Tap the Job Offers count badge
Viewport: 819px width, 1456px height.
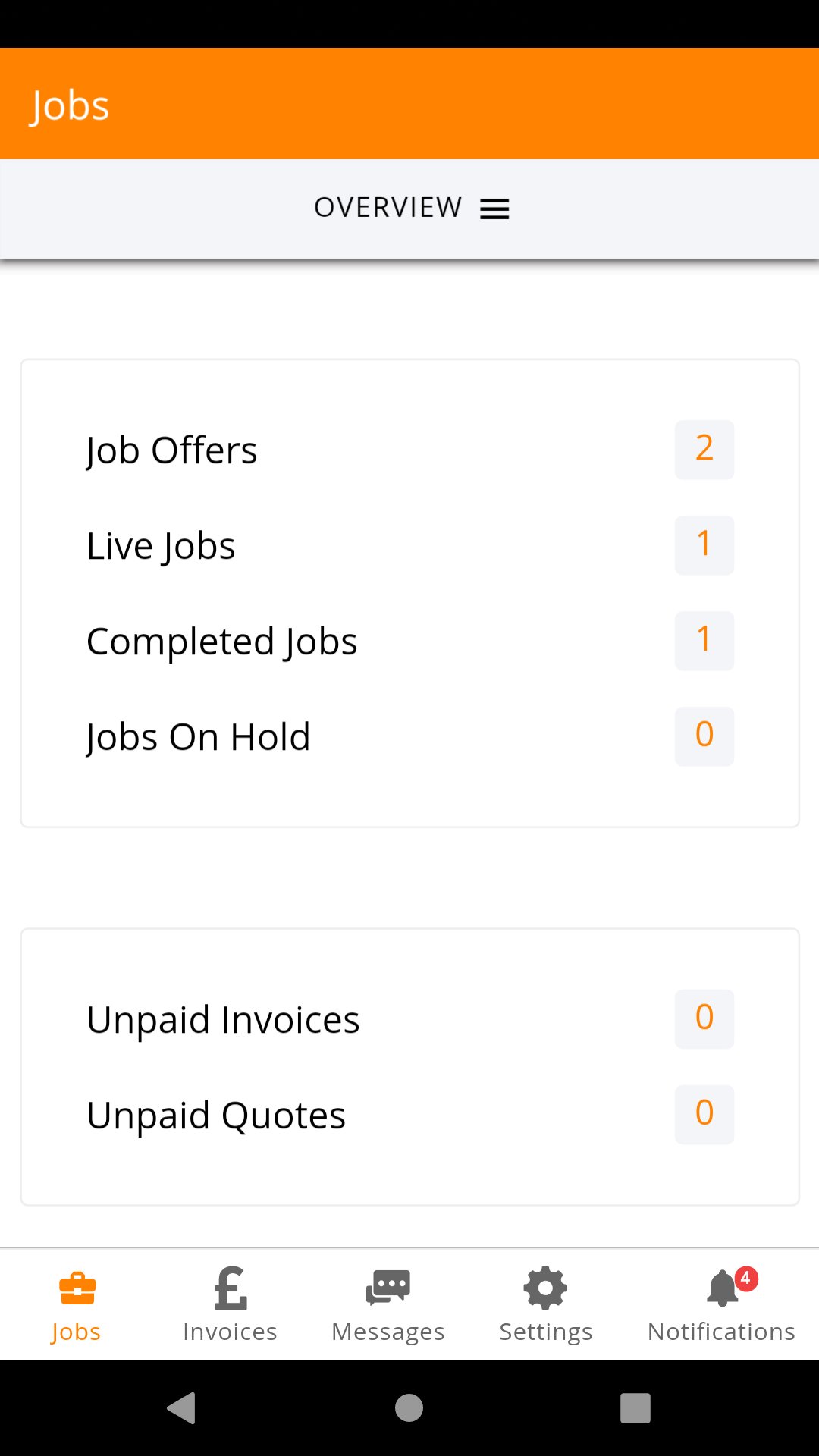coord(704,449)
